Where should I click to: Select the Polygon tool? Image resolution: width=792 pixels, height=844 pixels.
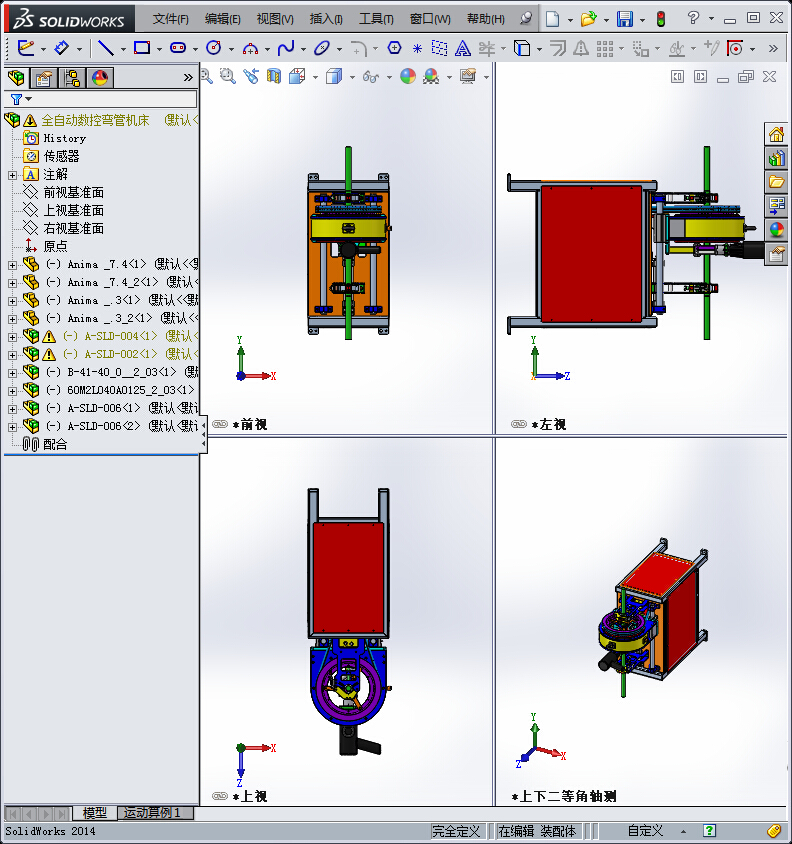(x=395, y=48)
